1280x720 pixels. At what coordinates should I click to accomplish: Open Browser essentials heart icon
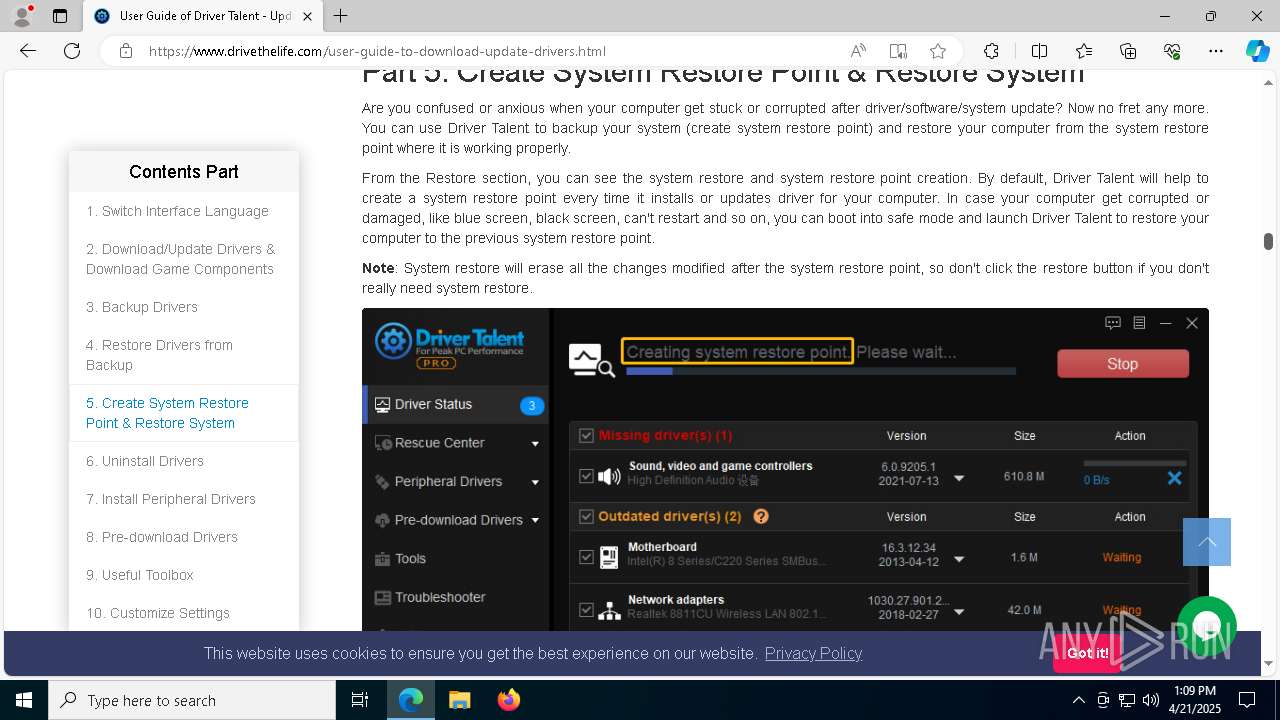pyautogui.click(x=1172, y=51)
